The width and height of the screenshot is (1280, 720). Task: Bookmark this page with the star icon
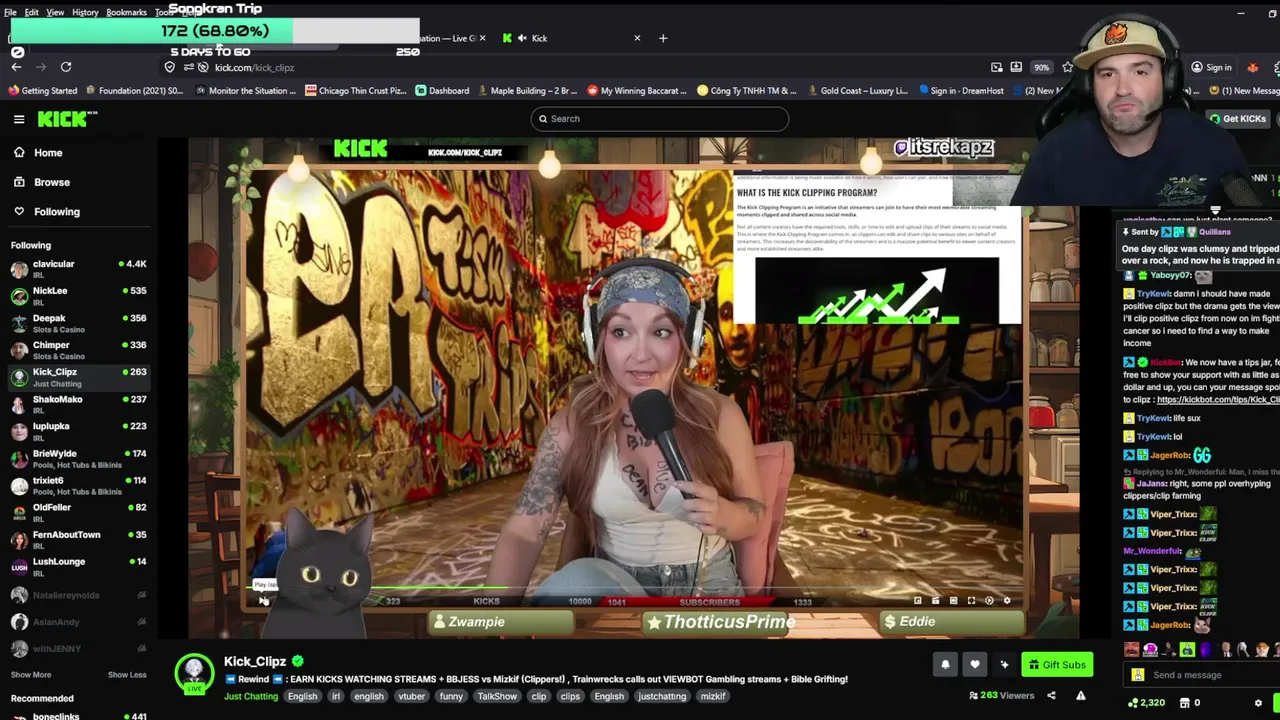pos(1068,67)
